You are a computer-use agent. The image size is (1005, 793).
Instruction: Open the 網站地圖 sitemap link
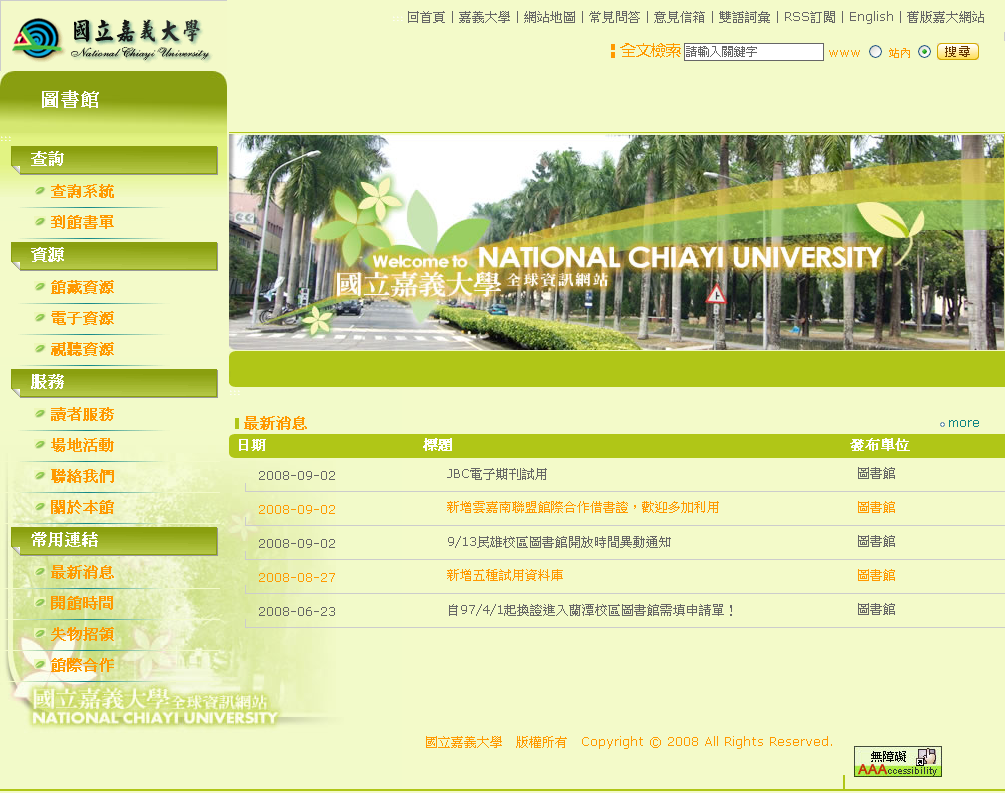[549, 17]
